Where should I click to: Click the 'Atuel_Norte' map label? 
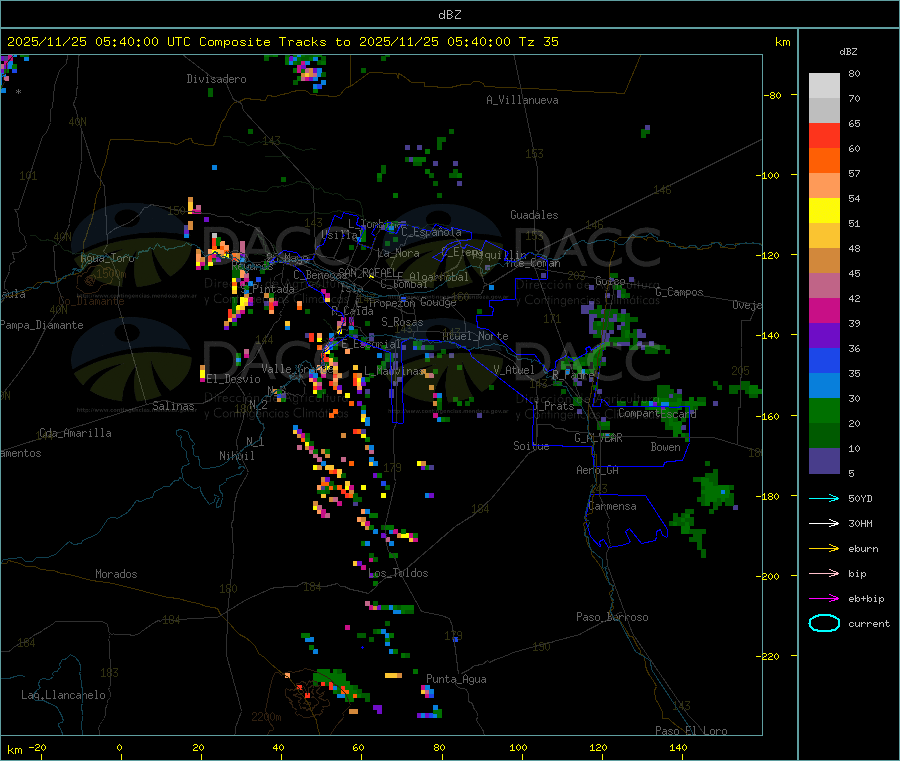pos(475,336)
